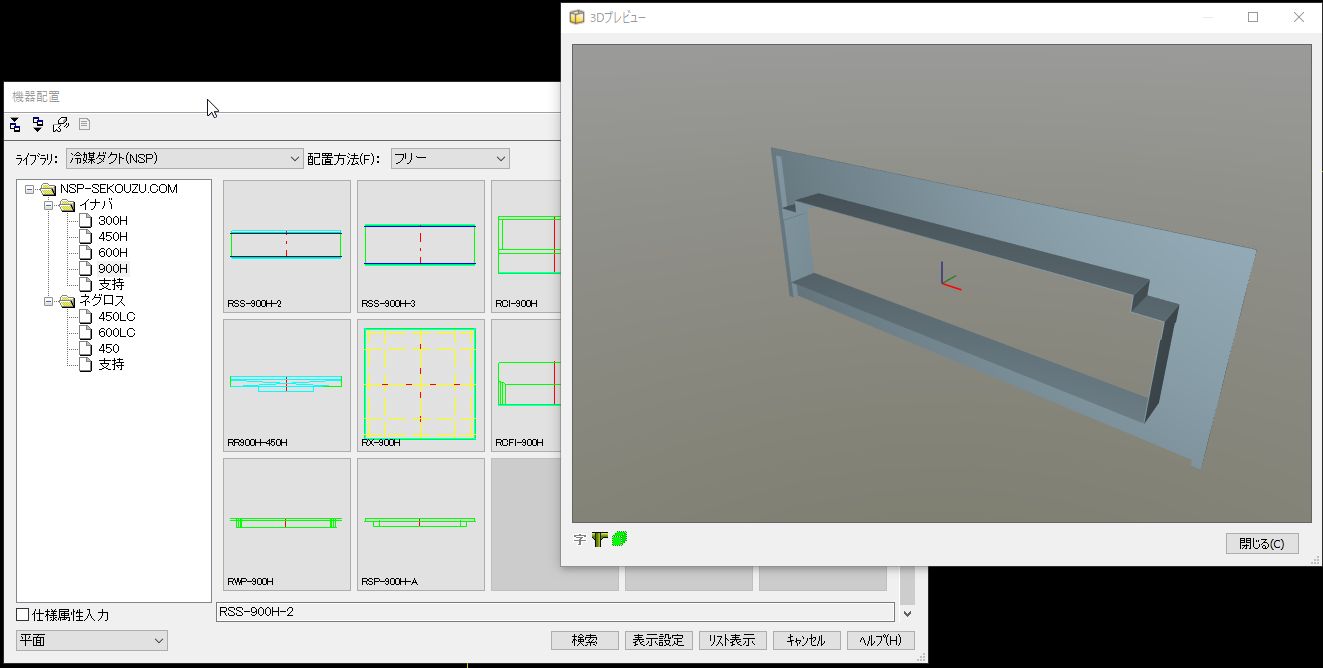Select the 300H file under イナバ
The width and height of the screenshot is (1323, 668).
click(112, 221)
